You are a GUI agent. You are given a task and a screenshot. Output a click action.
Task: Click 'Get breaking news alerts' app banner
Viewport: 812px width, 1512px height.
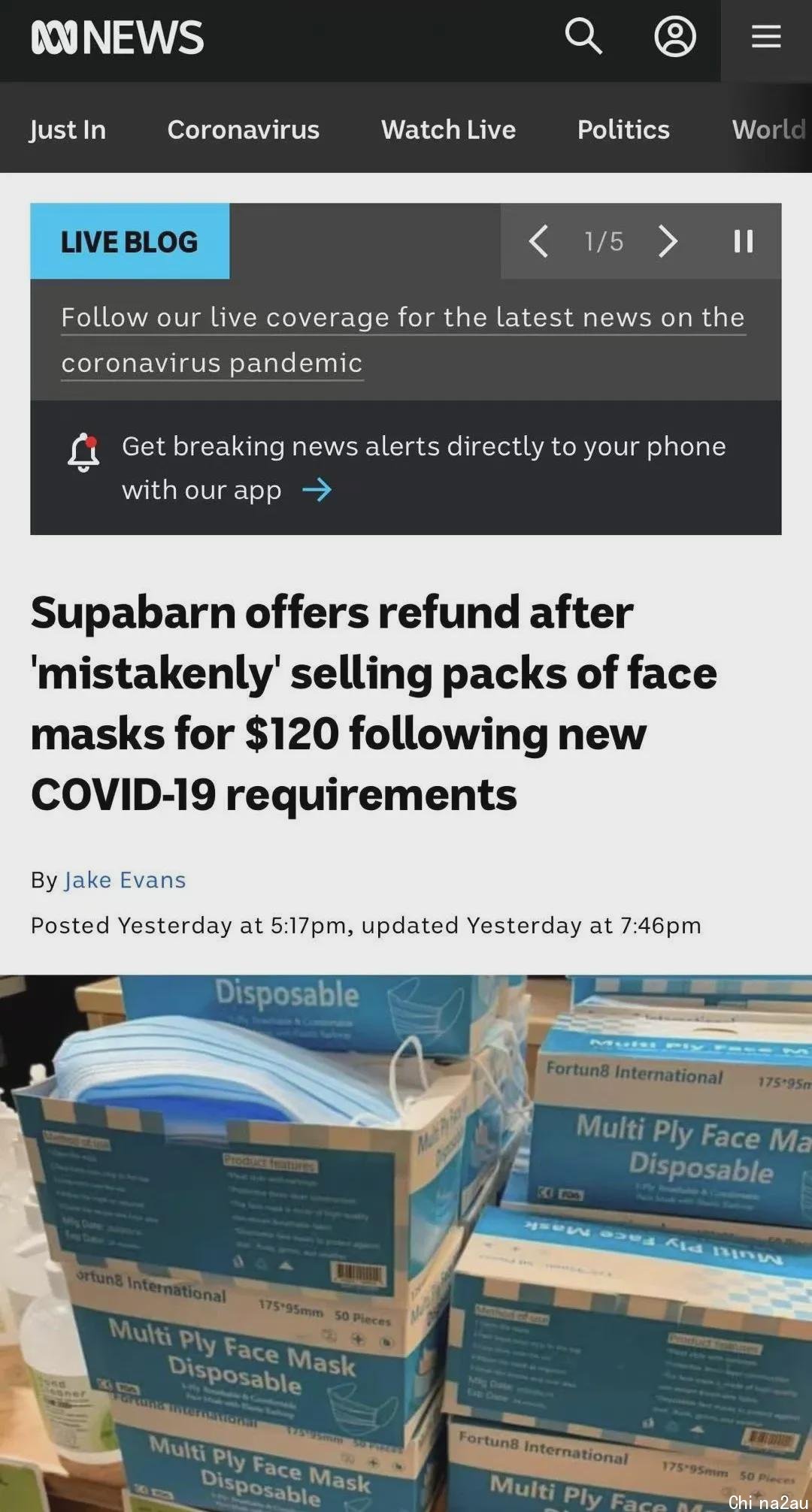tap(406, 467)
